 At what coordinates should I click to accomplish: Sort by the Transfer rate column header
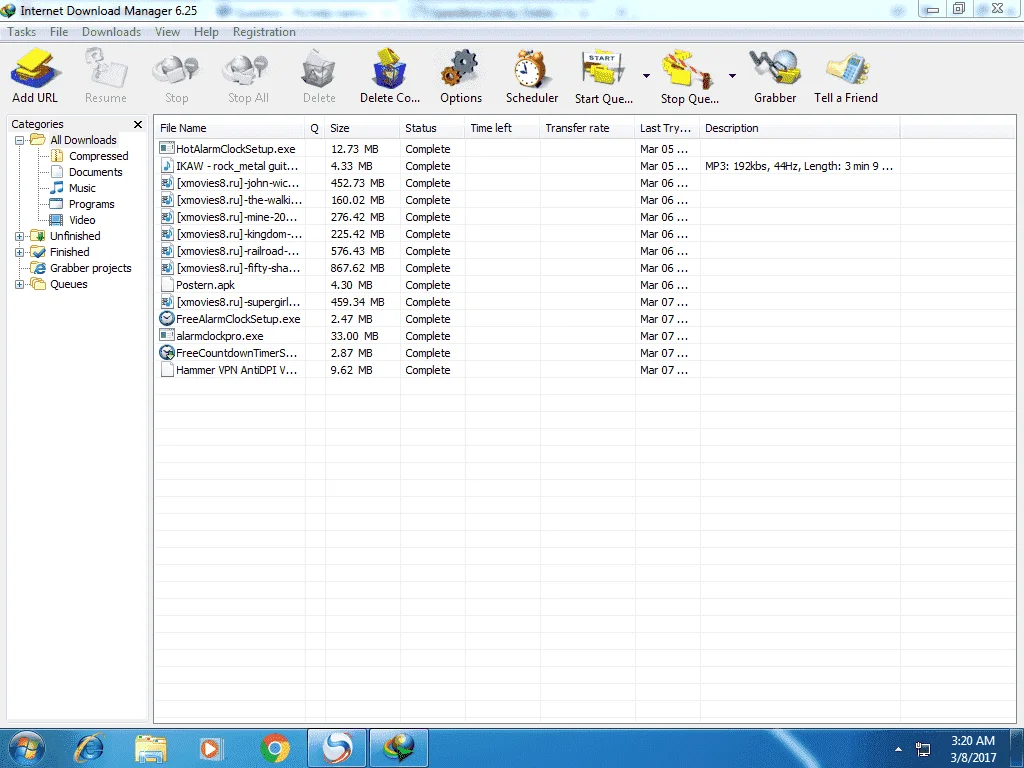pos(588,128)
